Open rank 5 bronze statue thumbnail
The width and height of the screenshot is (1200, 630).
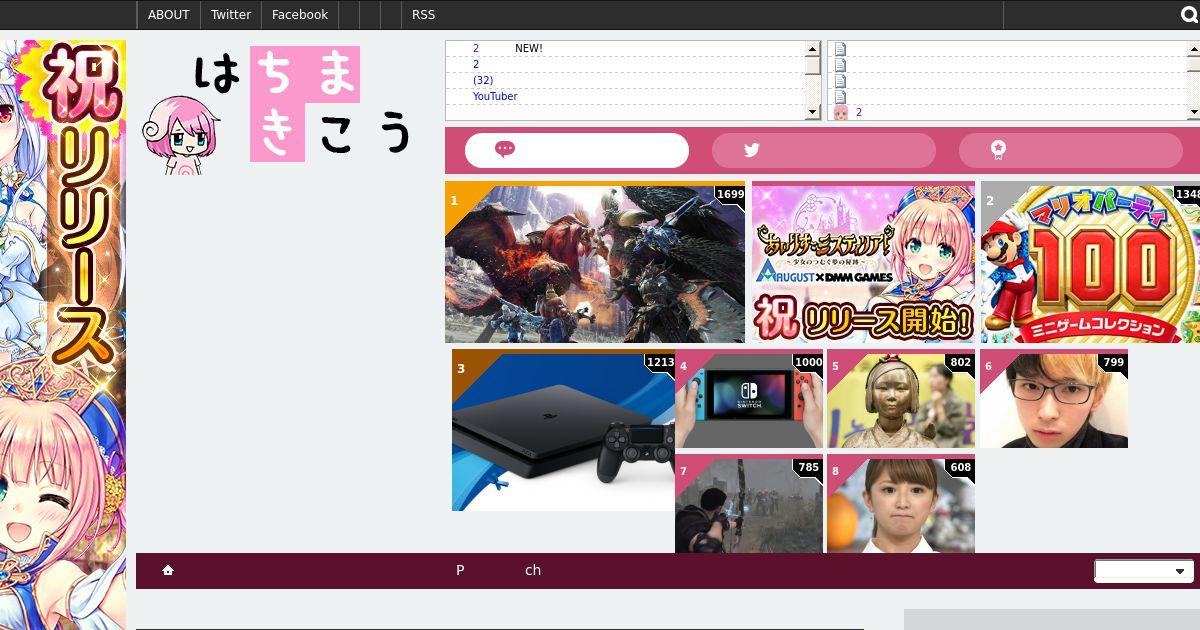tap(901, 398)
